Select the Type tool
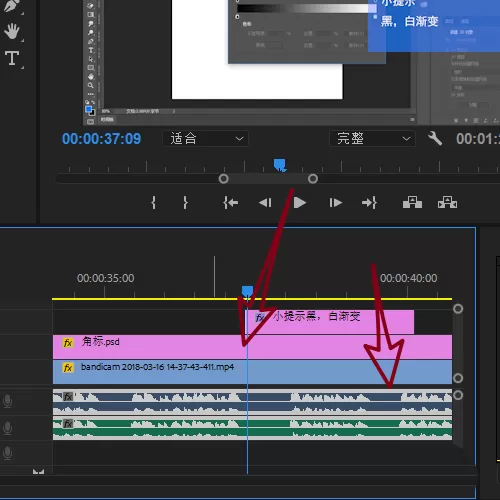This screenshot has height=500, width=500. click(x=12, y=58)
